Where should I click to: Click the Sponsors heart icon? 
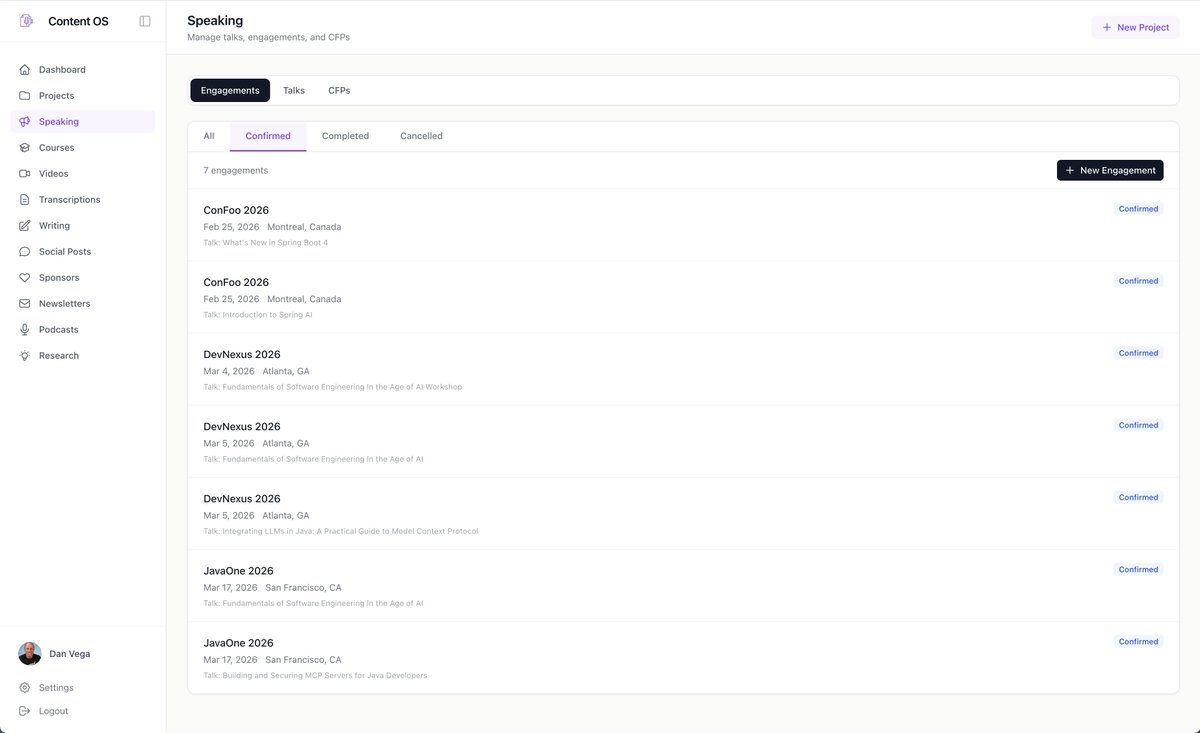pyautogui.click(x=25, y=278)
